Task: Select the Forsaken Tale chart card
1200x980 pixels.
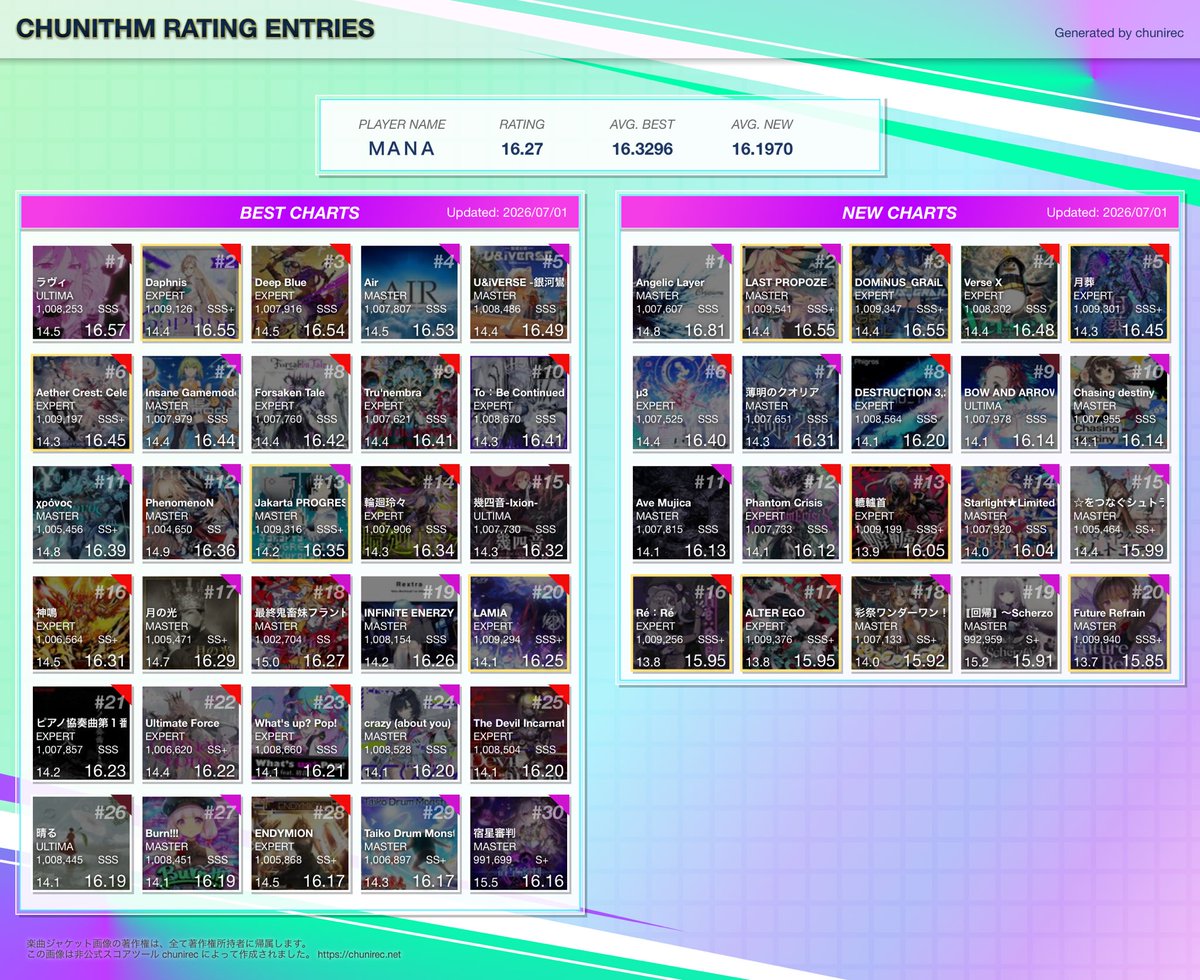Action: (301, 402)
